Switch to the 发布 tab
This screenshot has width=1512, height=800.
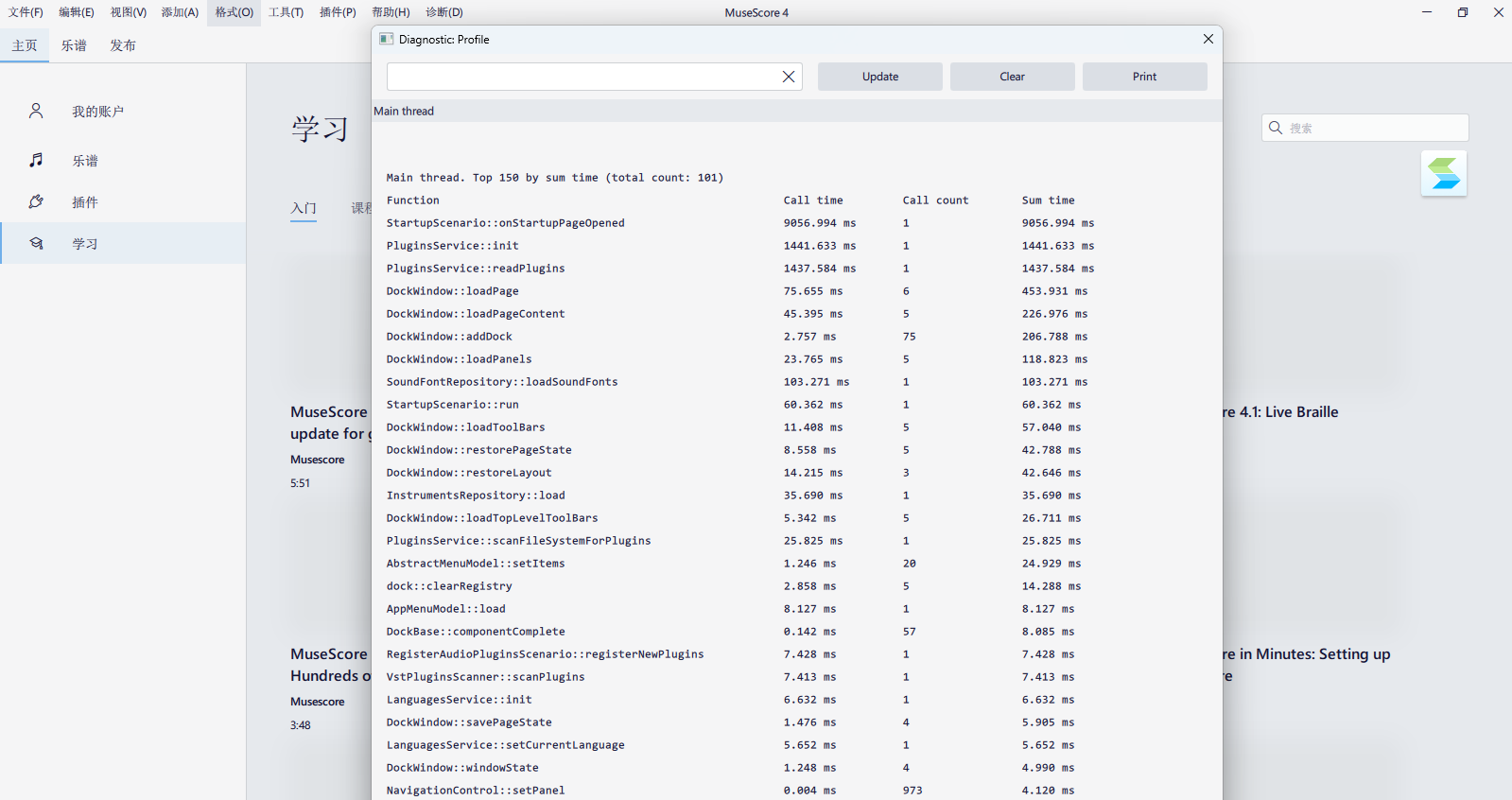click(123, 45)
